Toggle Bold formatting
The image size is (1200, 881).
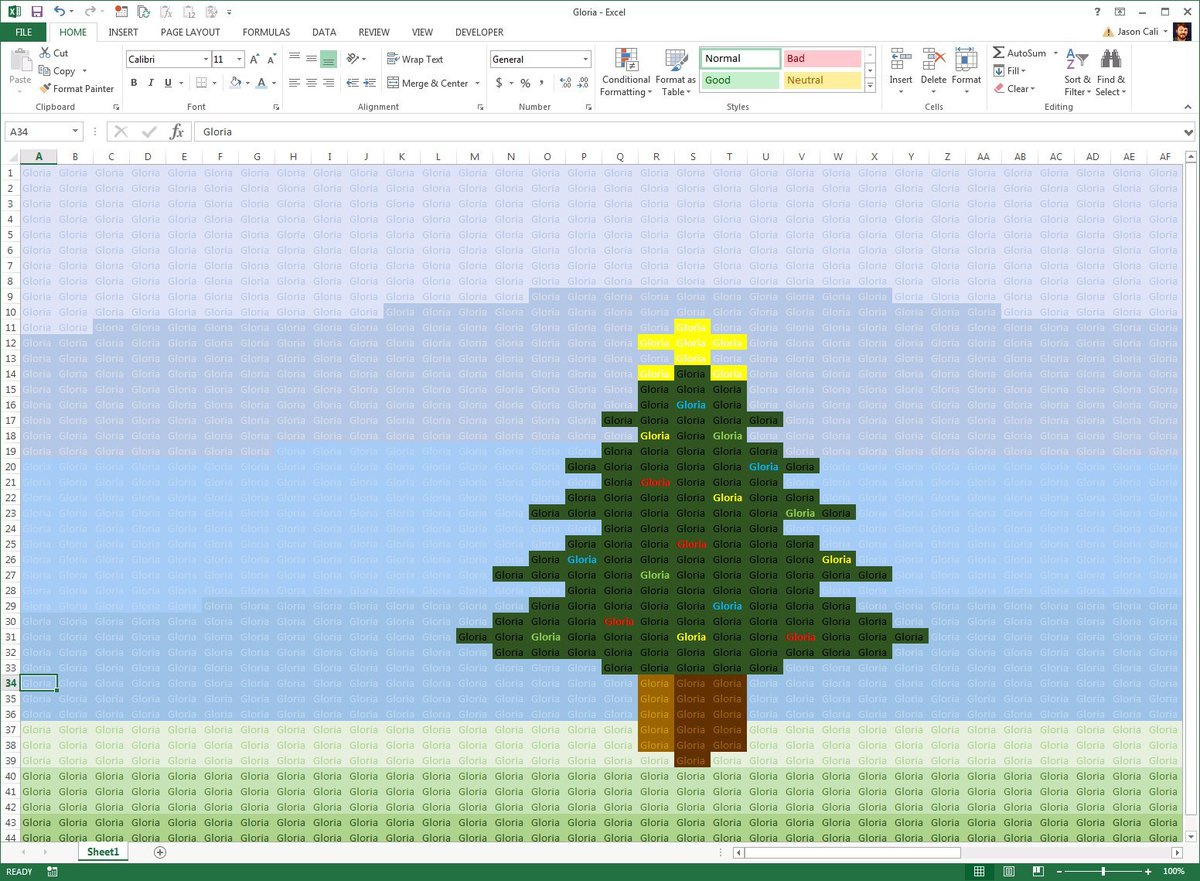tap(133, 83)
